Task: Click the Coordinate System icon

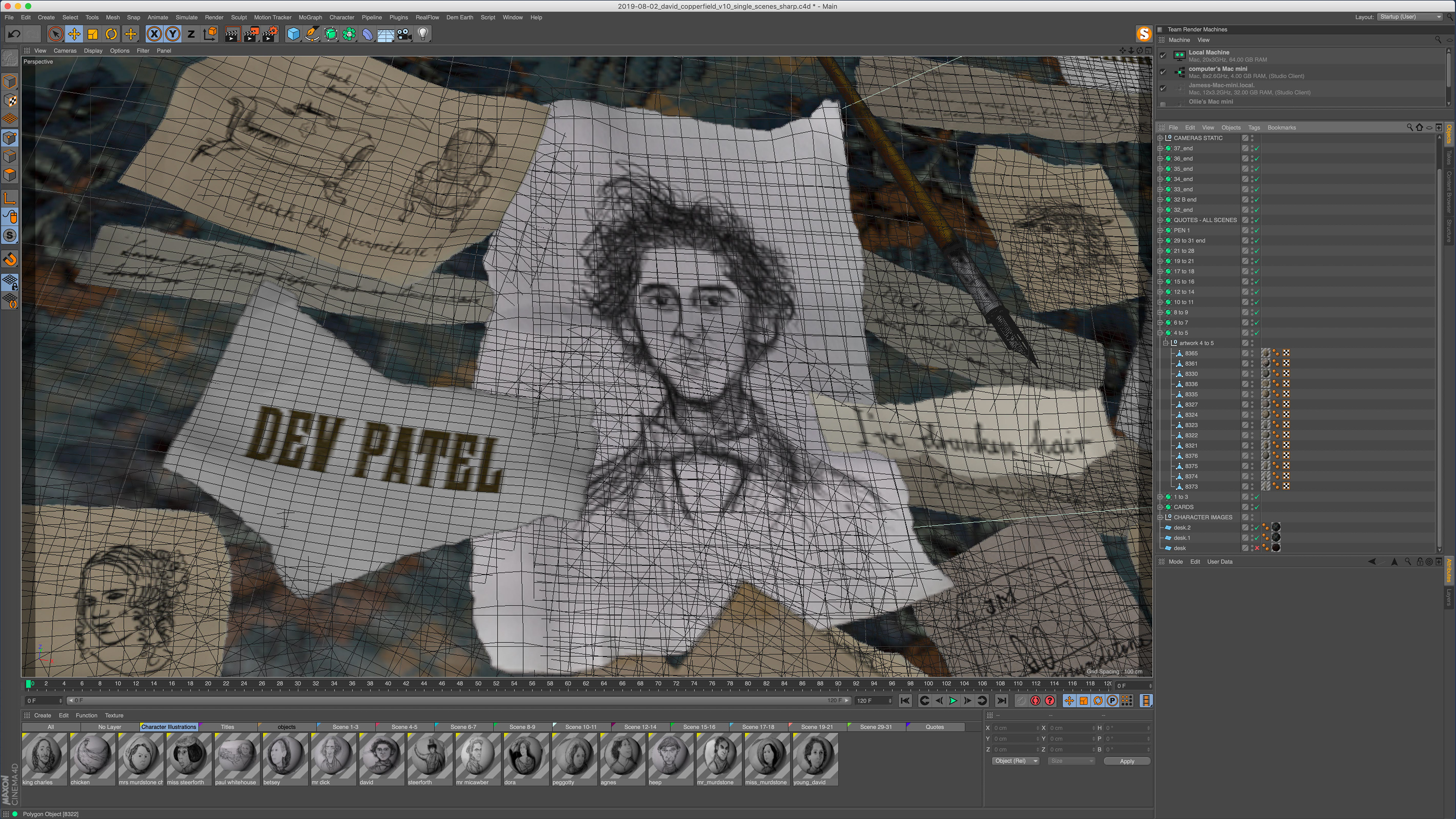Action: pos(210,34)
